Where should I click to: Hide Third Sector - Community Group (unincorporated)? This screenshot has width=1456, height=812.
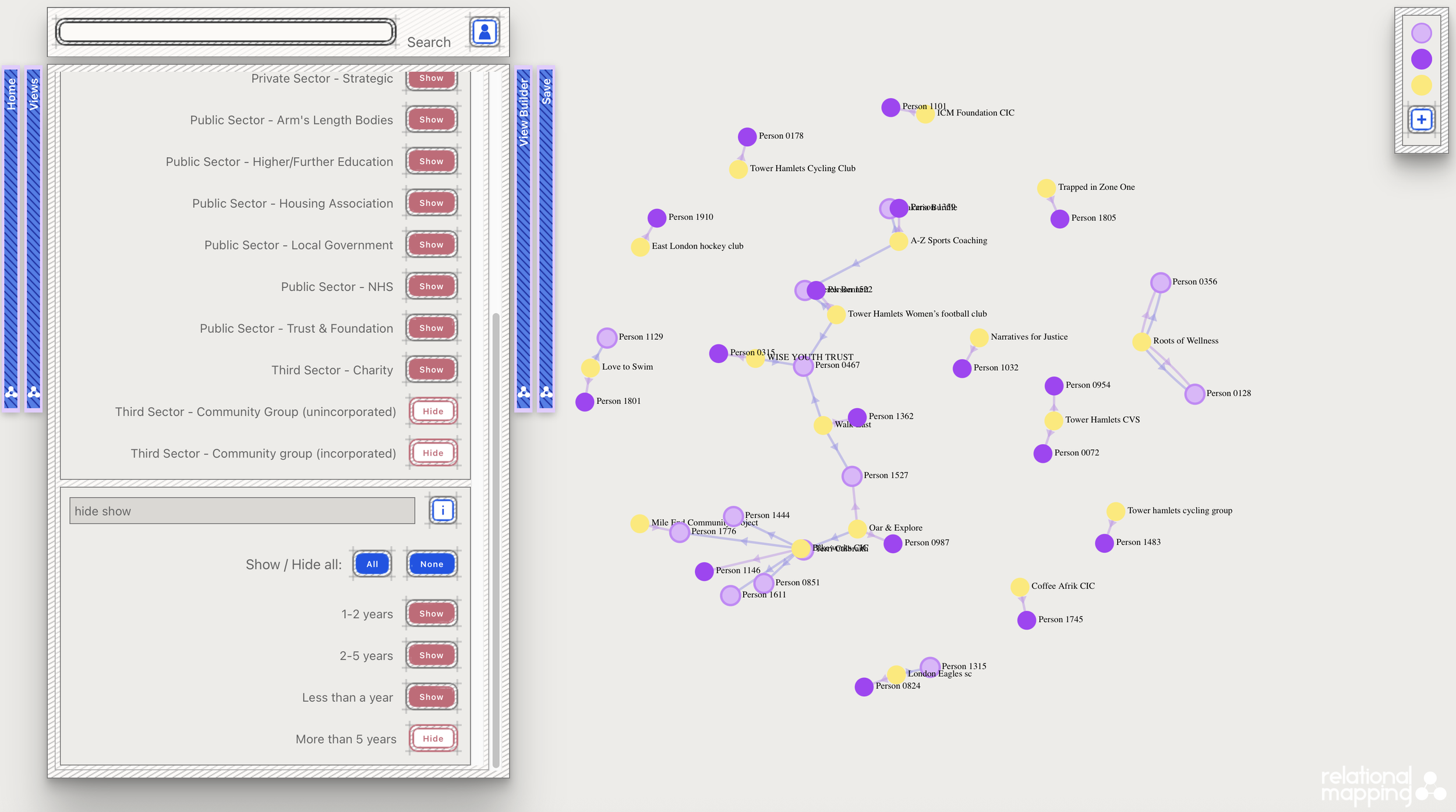pos(433,412)
